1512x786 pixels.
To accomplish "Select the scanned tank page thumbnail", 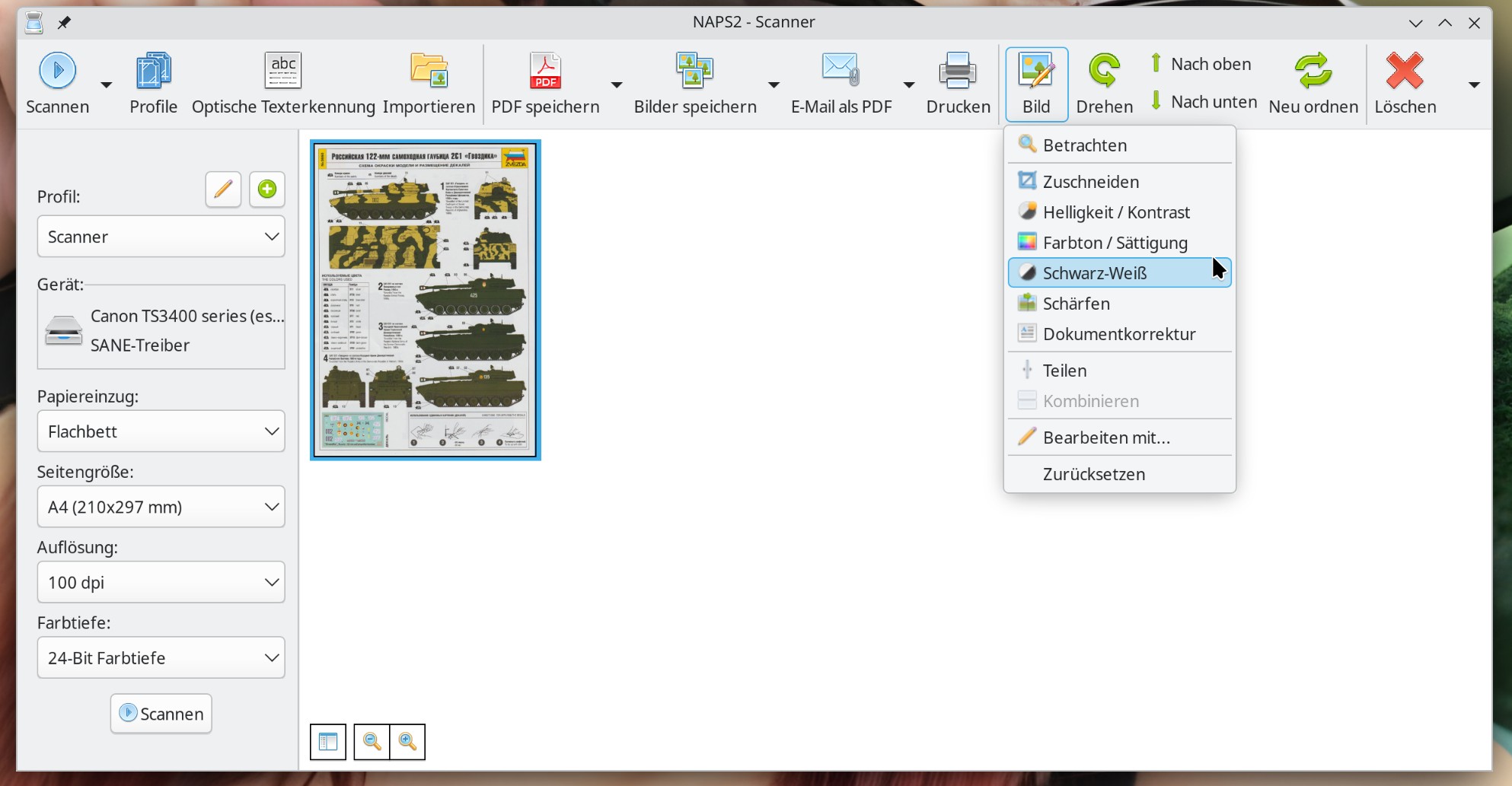I will 426,300.
